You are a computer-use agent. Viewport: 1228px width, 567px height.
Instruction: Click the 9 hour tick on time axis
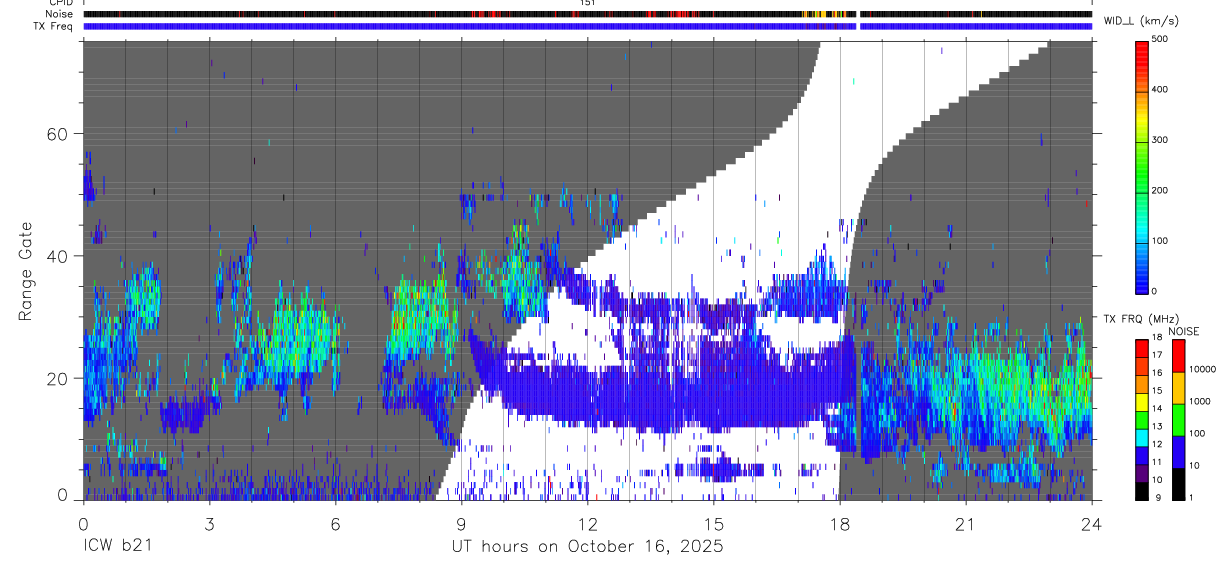[x=461, y=524]
